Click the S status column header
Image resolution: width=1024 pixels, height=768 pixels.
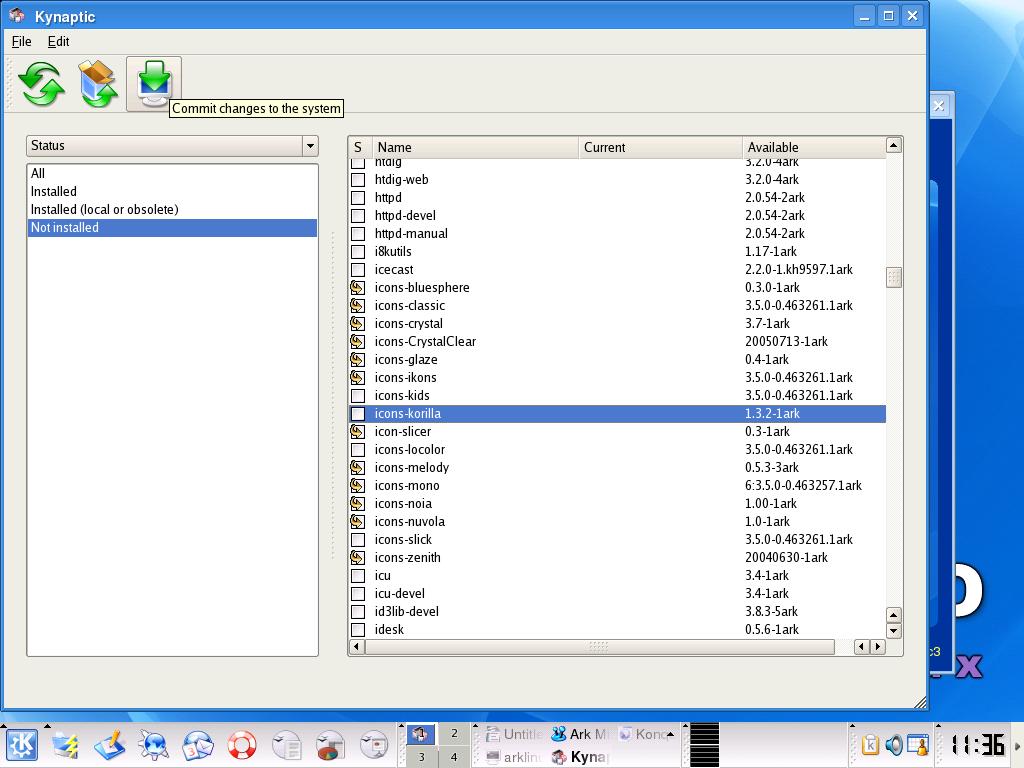360,148
